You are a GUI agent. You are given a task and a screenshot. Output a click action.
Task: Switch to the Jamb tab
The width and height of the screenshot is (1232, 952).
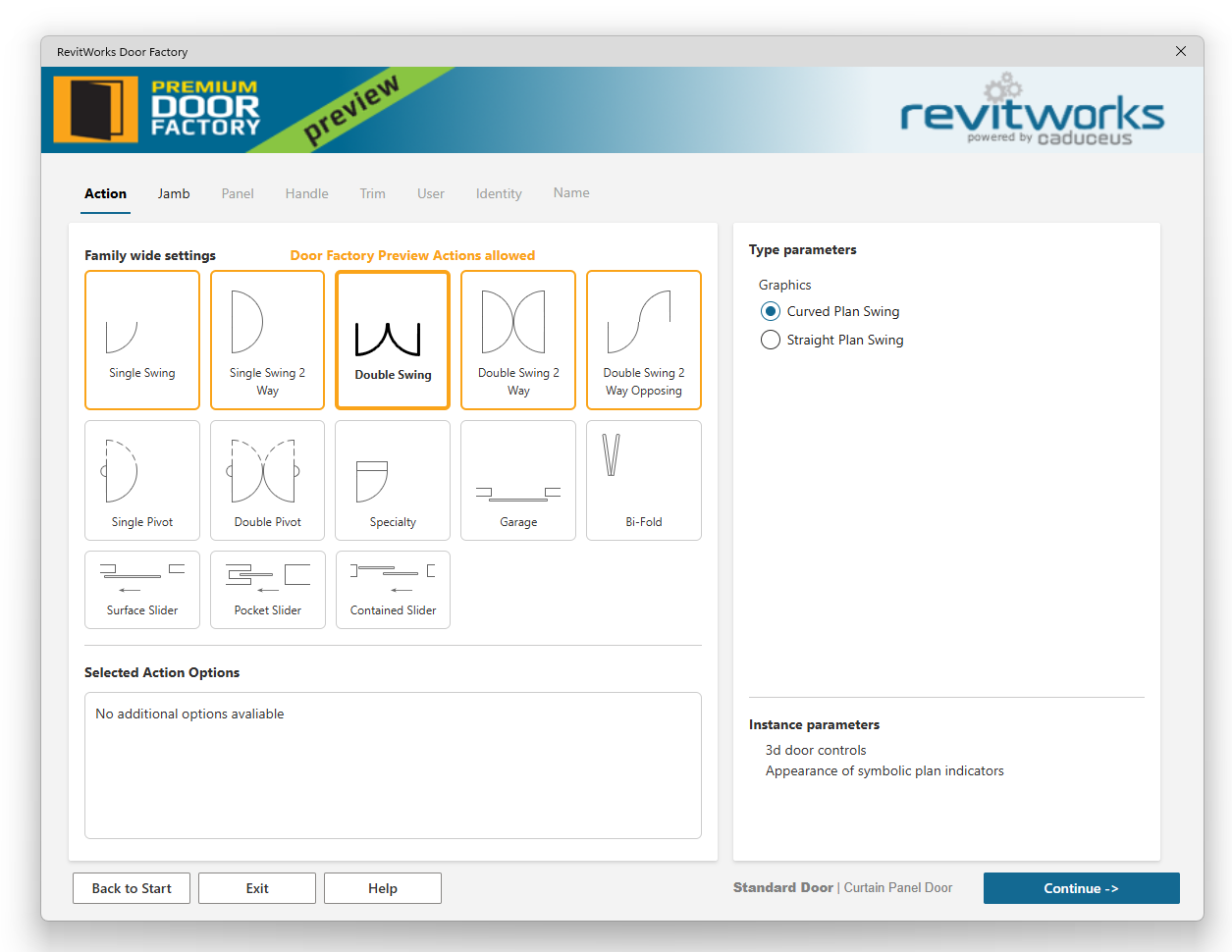coord(174,193)
